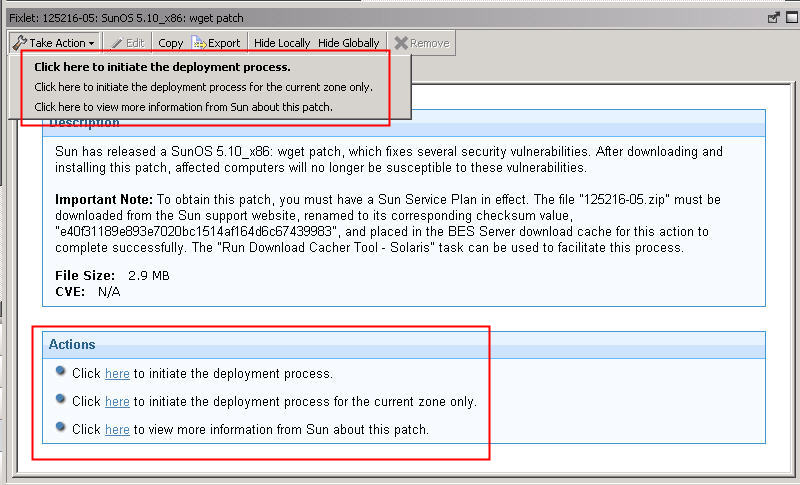The image size is (800, 485).
Task: Click 'here' link to view more Sun information
Action: (x=117, y=429)
